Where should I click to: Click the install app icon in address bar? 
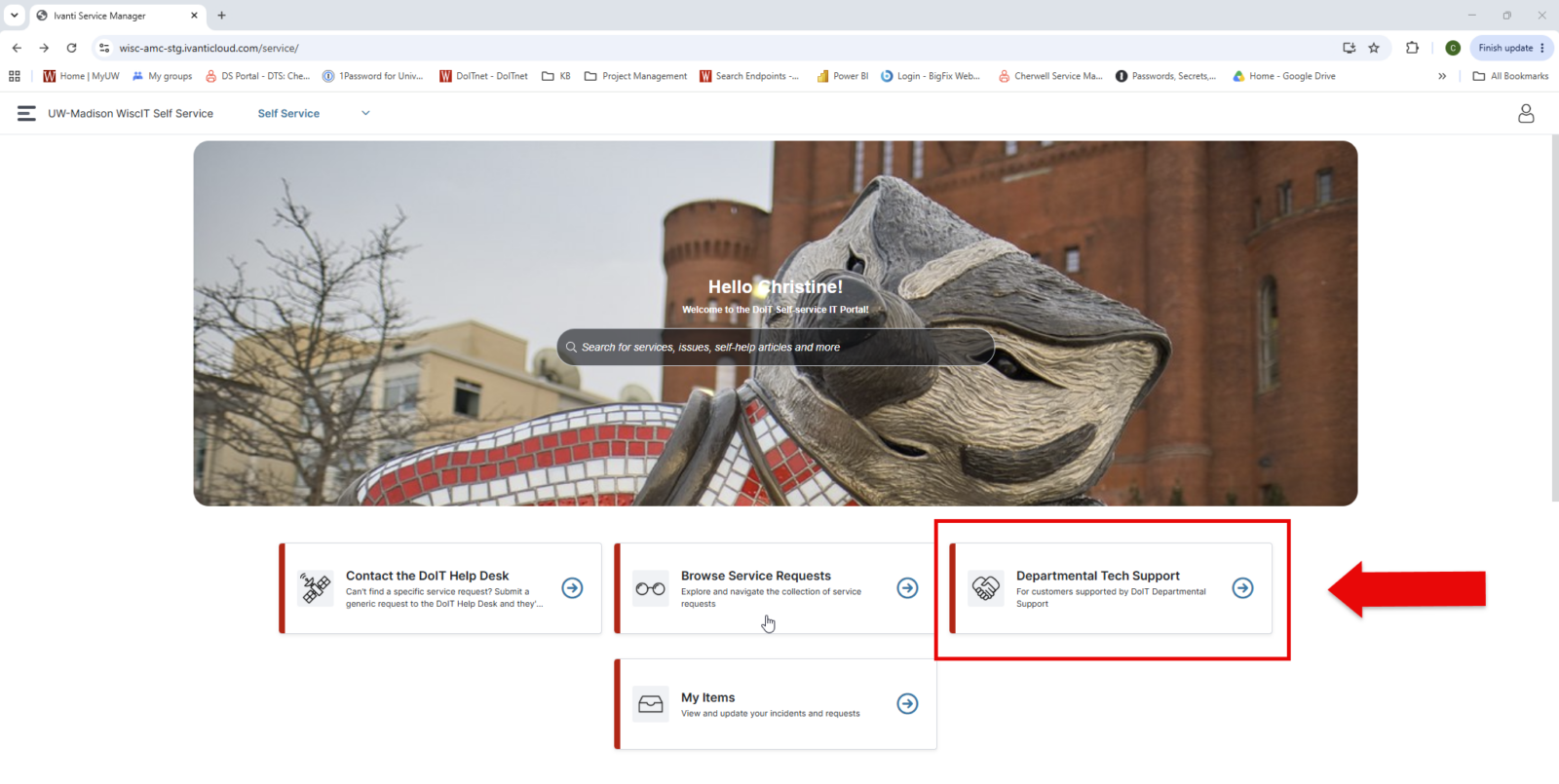click(1350, 48)
